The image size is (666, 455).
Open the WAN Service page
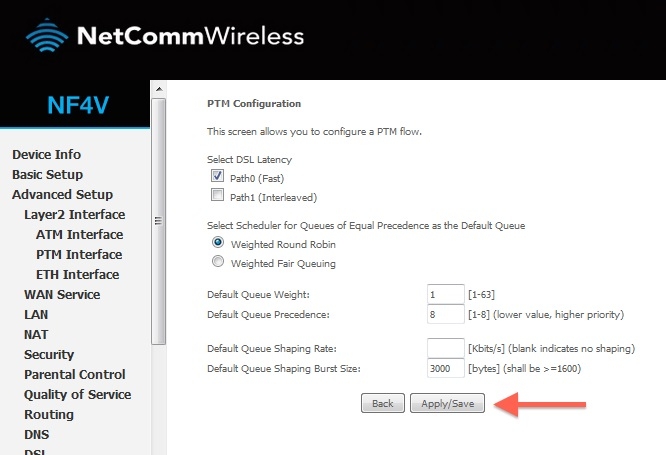pos(62,294)
